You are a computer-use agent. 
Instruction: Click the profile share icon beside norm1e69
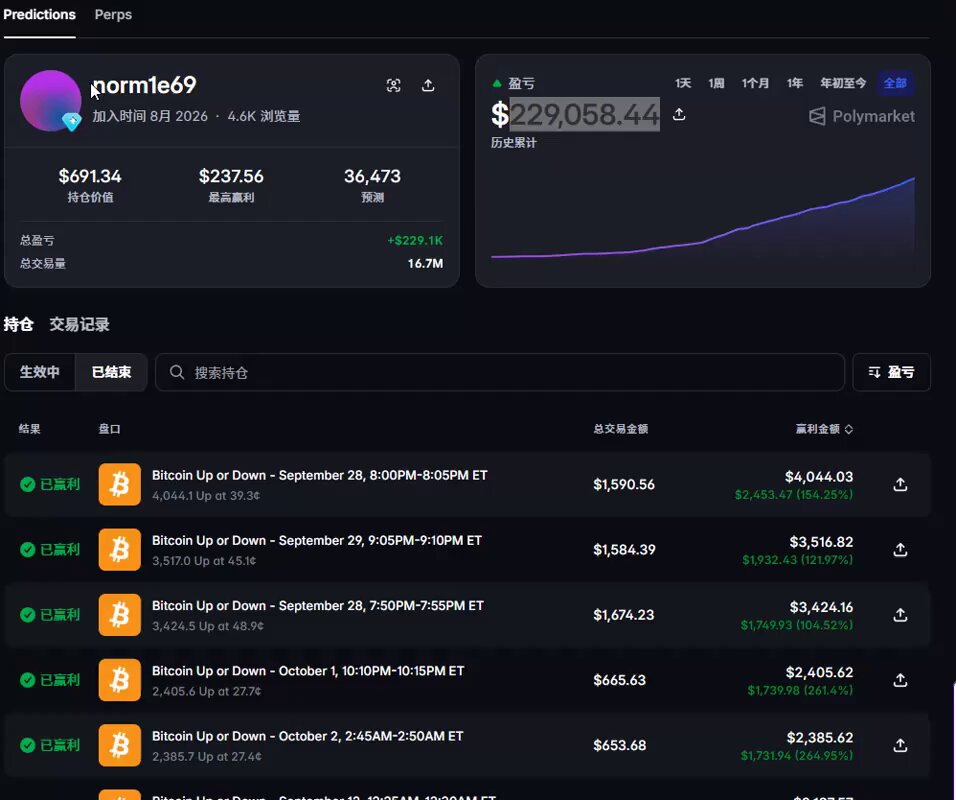(x=428, y=85)
